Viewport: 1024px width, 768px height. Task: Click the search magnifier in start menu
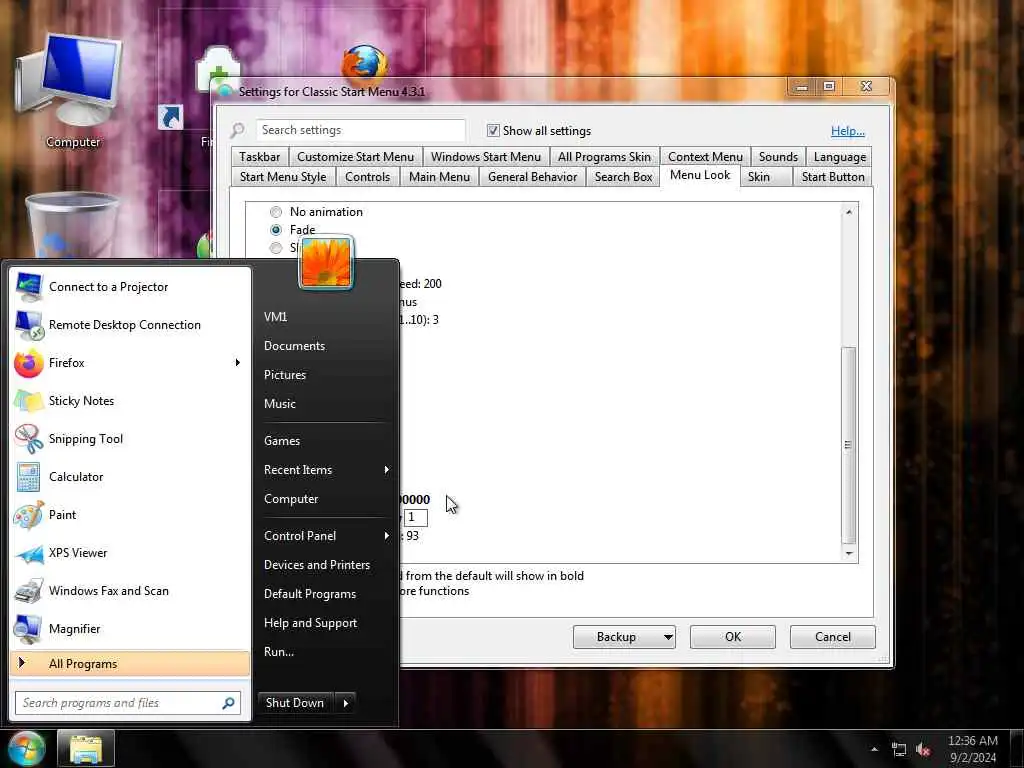click(x=229, y=703)
